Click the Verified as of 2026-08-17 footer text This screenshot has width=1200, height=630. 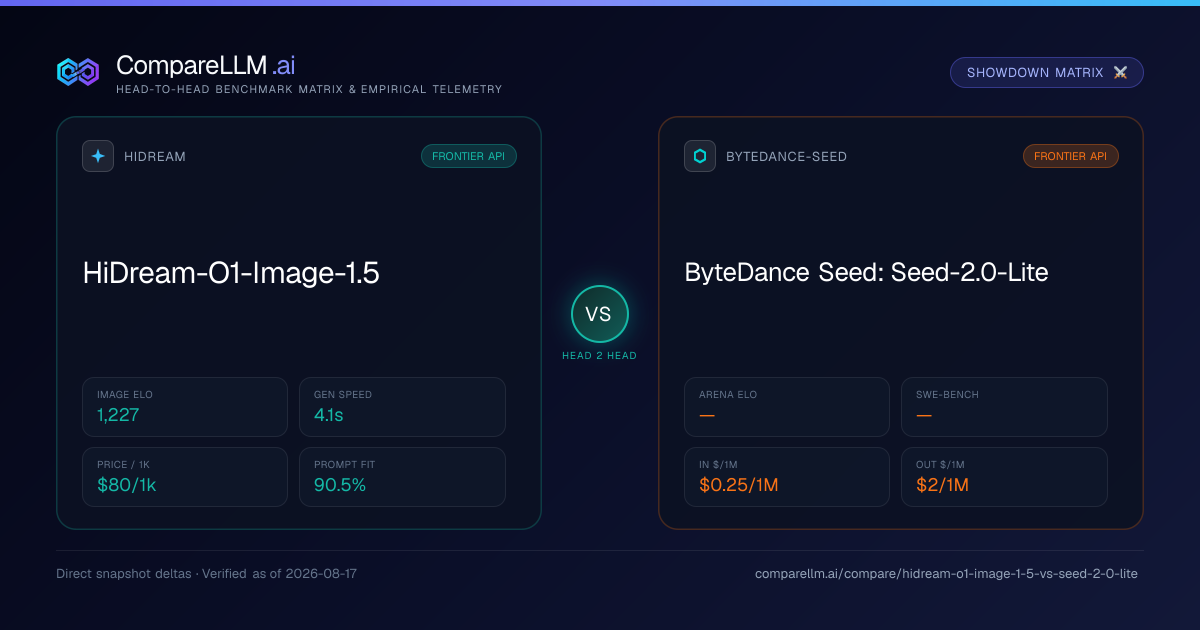(280, 574)
